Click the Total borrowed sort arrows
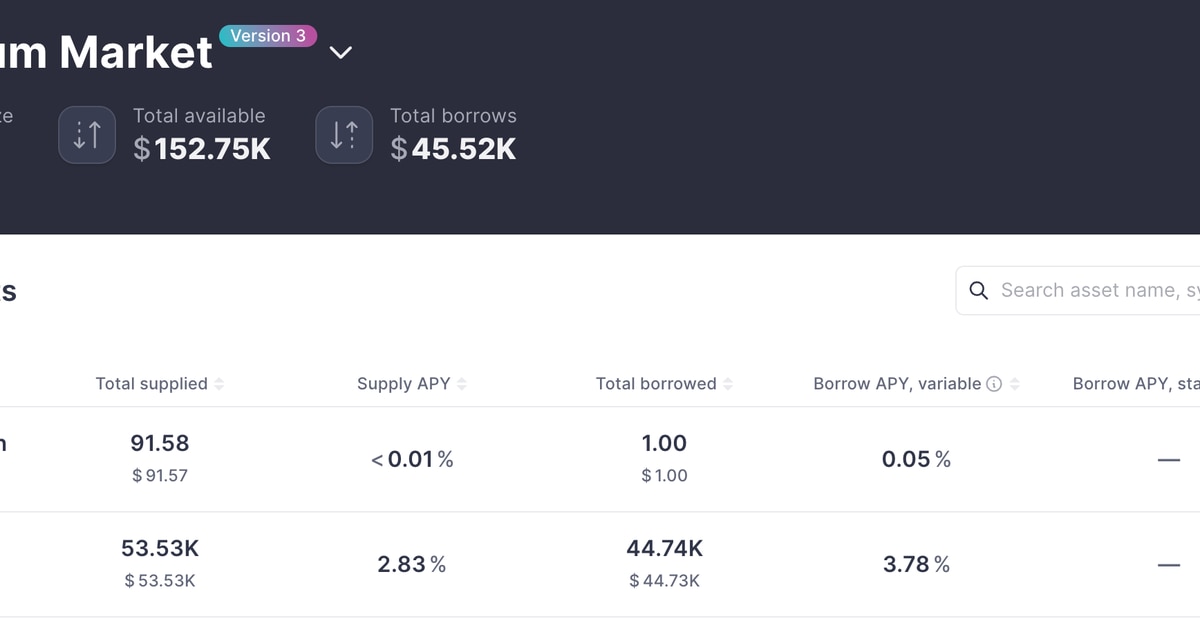Screen dimensions: 1200x628 (728, 384)
